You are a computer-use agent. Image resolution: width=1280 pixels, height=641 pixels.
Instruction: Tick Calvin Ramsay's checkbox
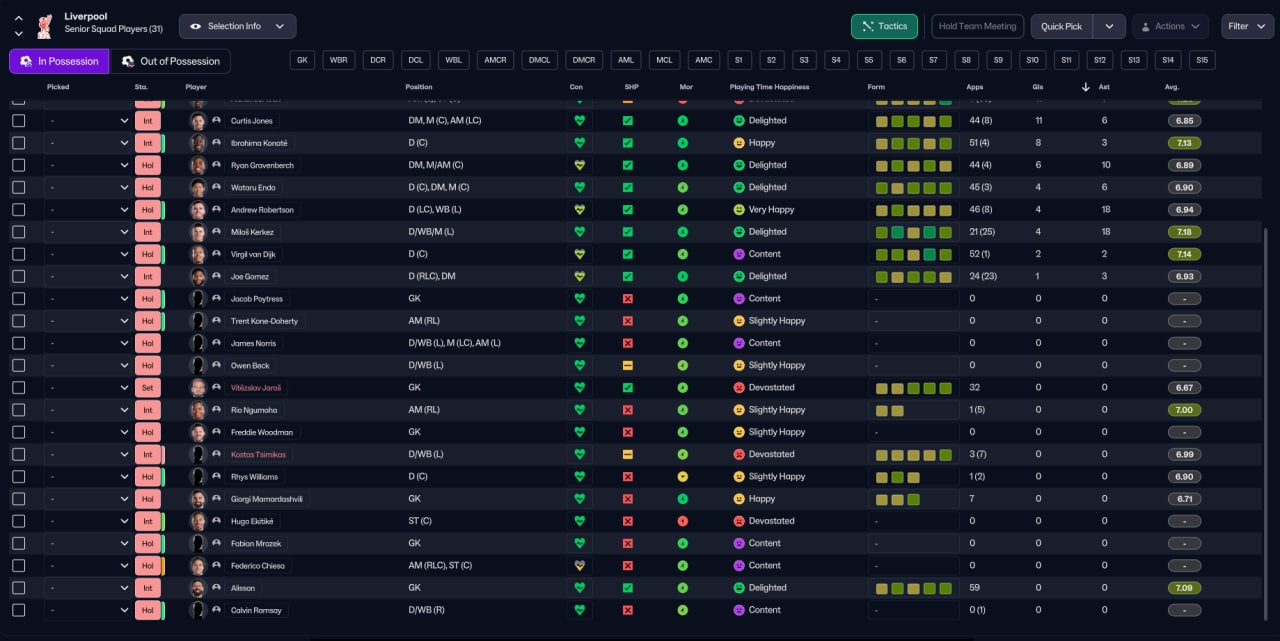[x=18, y=610]
